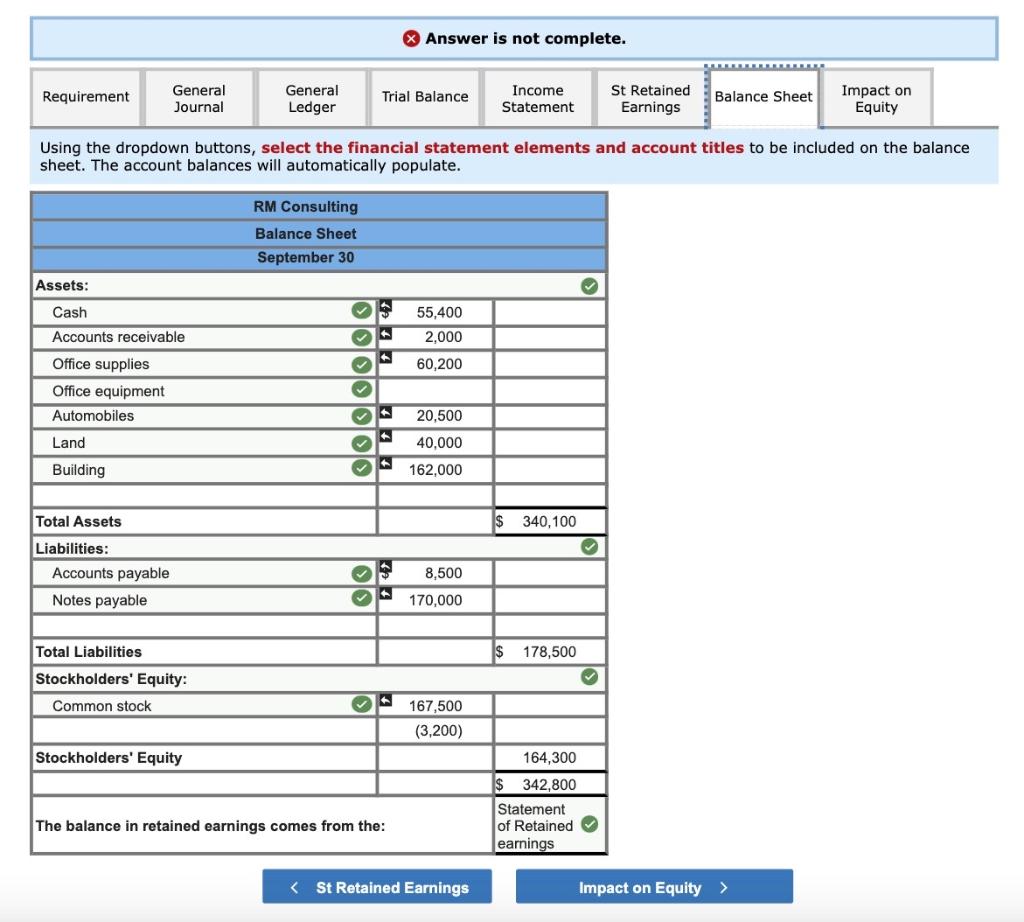This screenshot has height=922, width=1024.
Task: Switch to the Trial Balance tab
Action: point(424,99)
